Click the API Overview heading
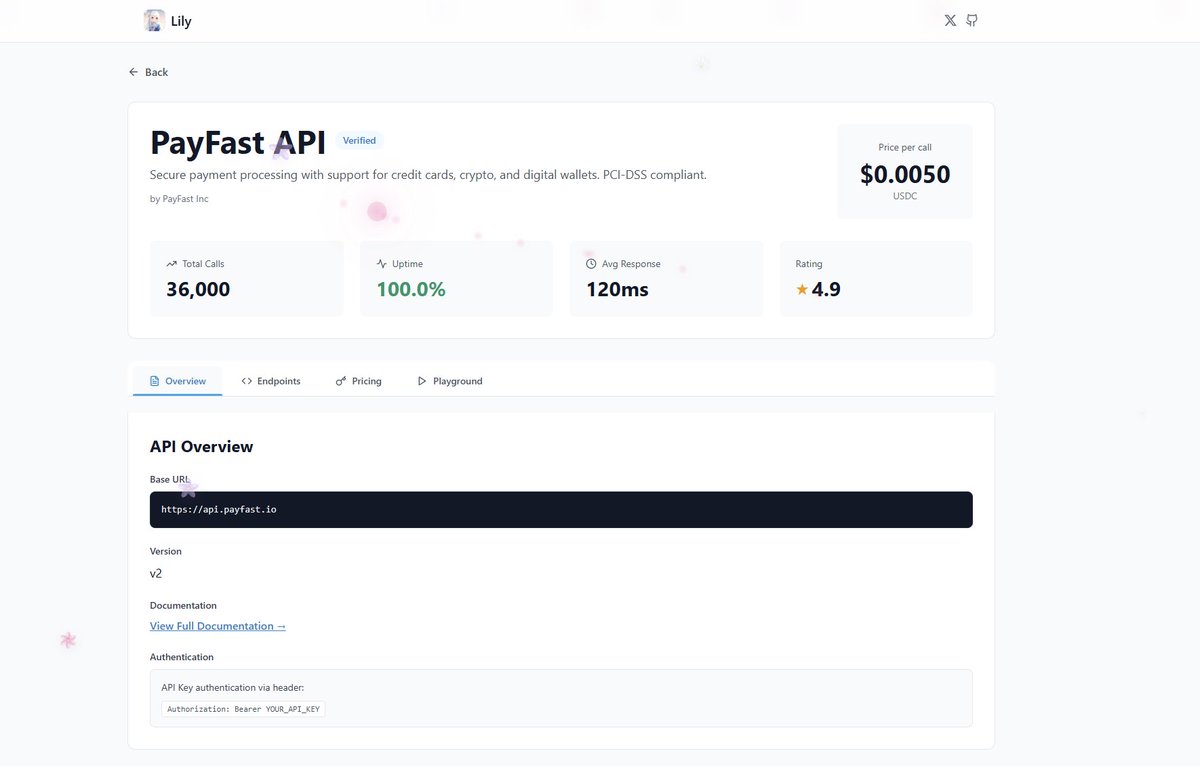The height and width of the screenshot is (766, 1200). tap(201, 447)
